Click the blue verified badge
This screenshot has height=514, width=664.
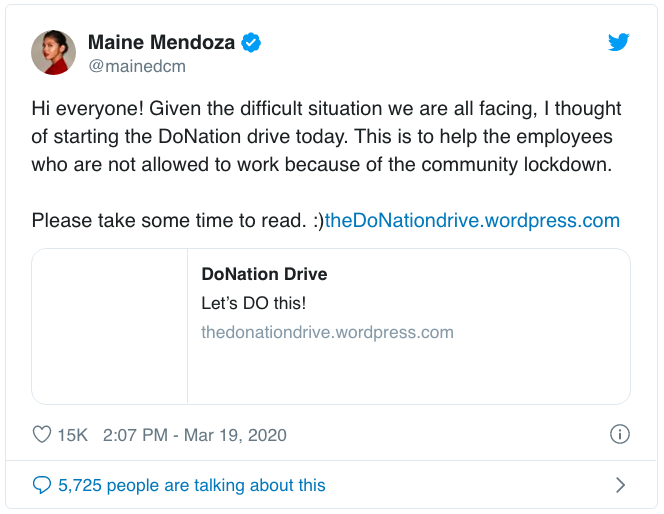coord(254,42)
